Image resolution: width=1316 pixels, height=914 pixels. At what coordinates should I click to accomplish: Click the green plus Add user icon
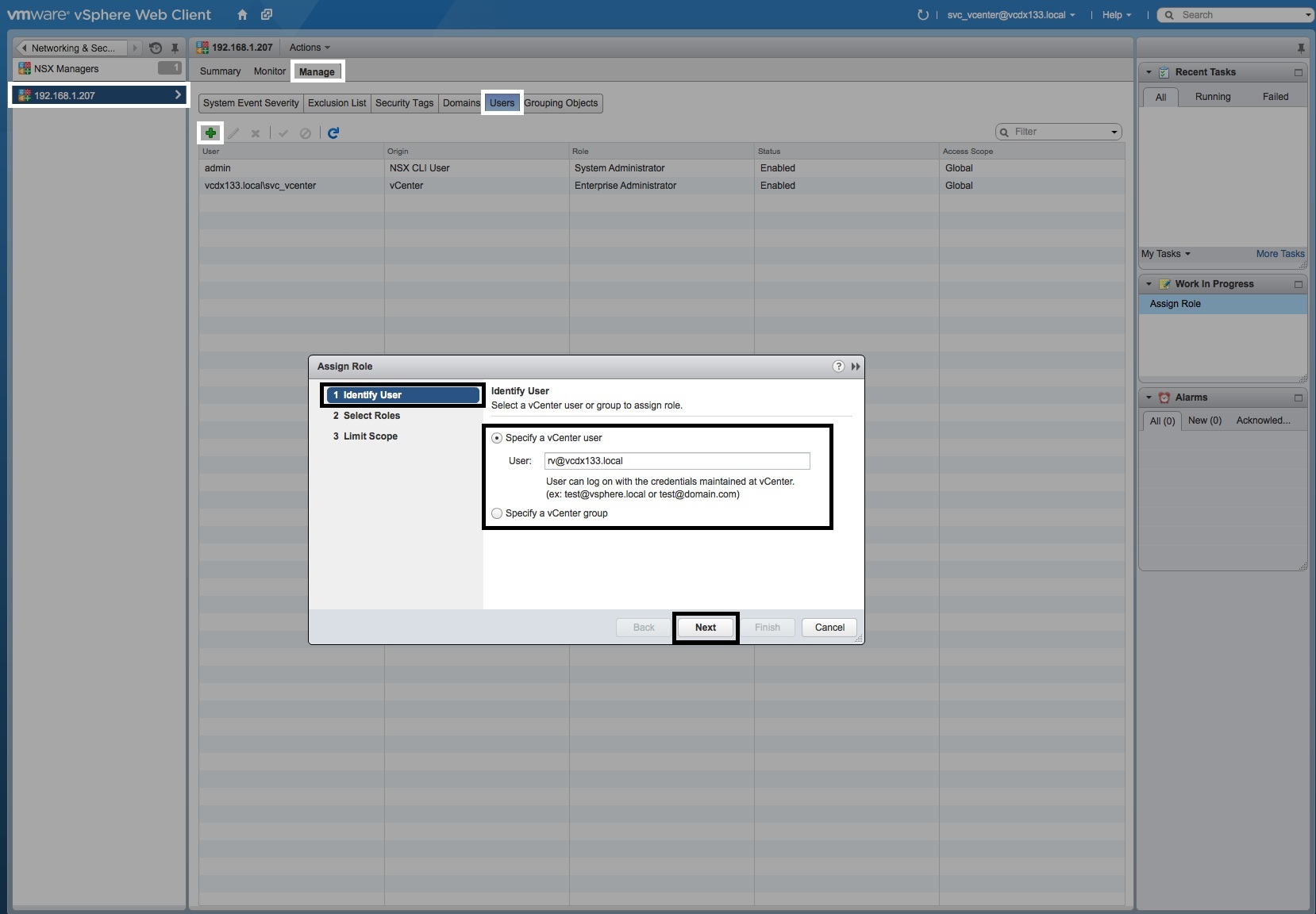(x=210, y=132)
